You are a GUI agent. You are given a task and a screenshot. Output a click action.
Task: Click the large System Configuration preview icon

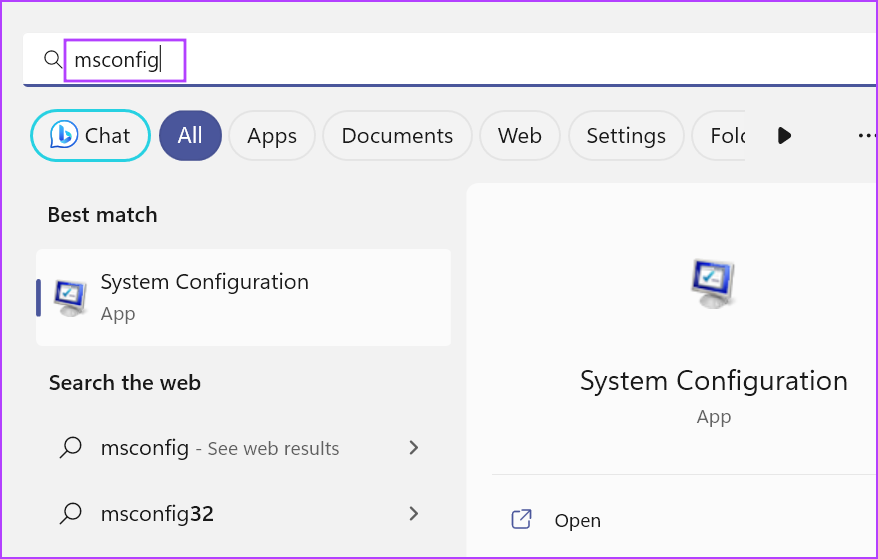[713, 283]
